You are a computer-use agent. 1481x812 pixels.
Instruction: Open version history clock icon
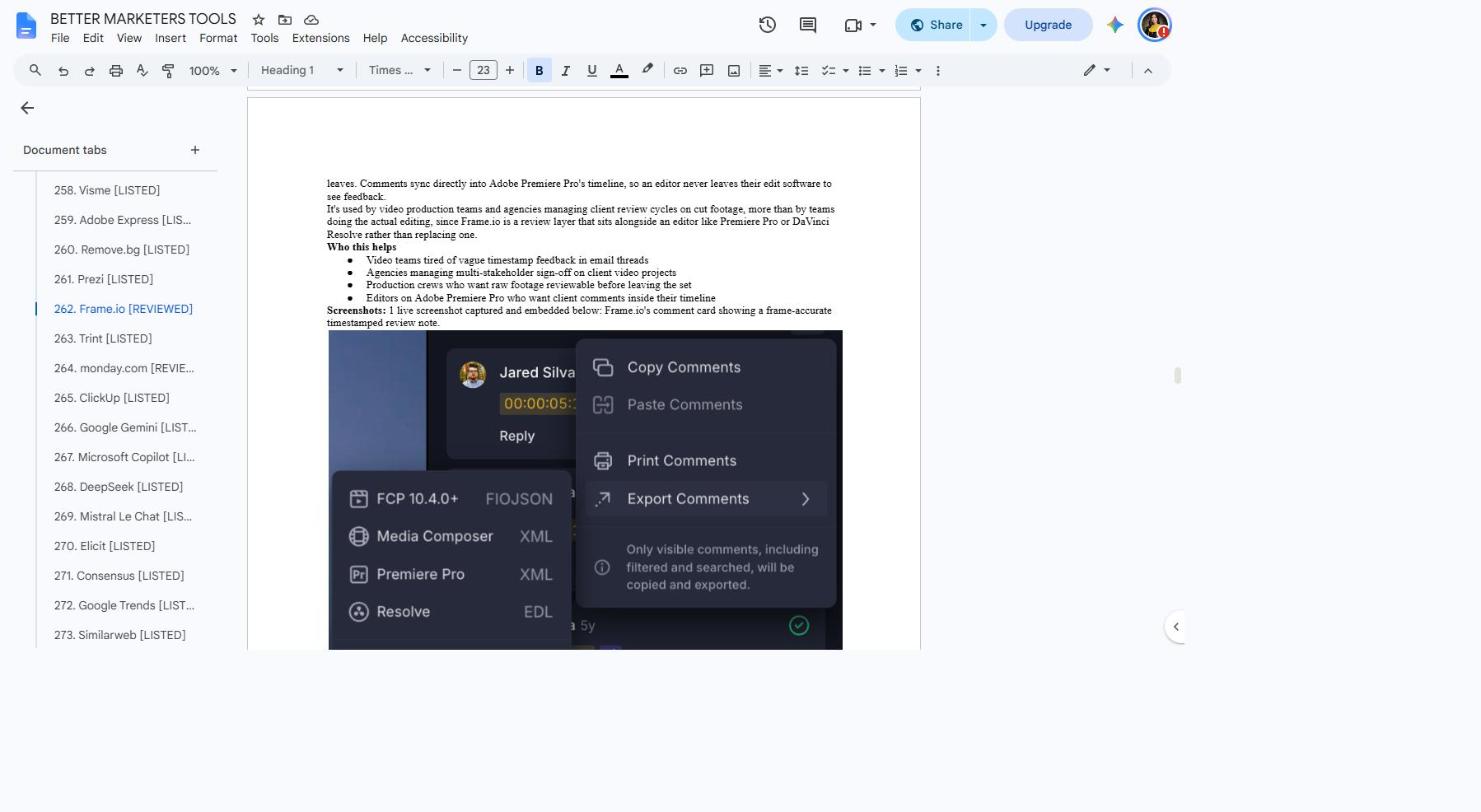pos(767,25)
